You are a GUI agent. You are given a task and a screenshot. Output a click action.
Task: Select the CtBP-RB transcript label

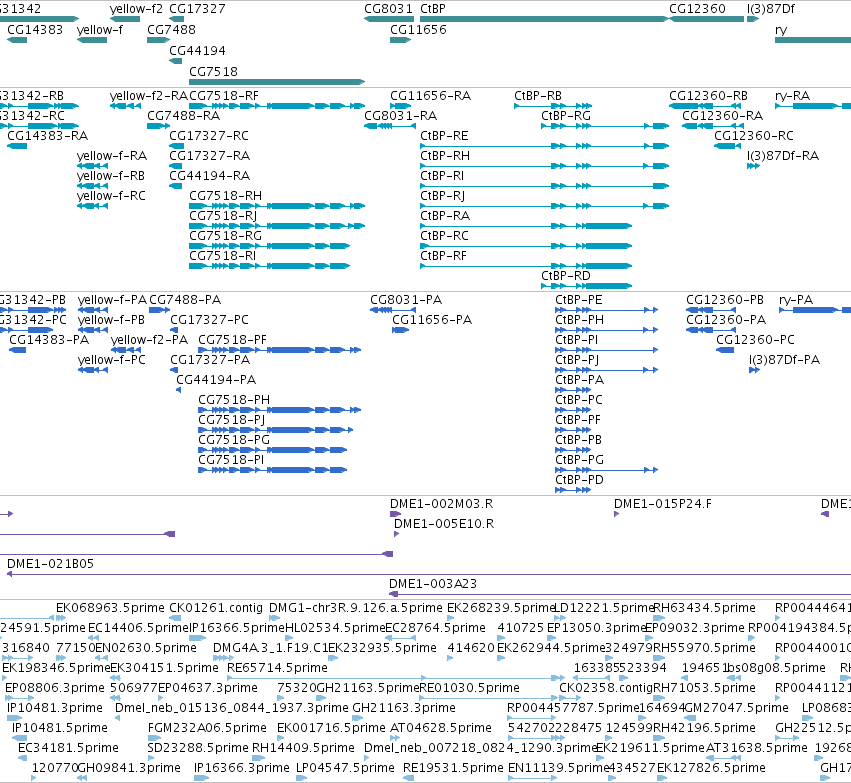(538, 96)
